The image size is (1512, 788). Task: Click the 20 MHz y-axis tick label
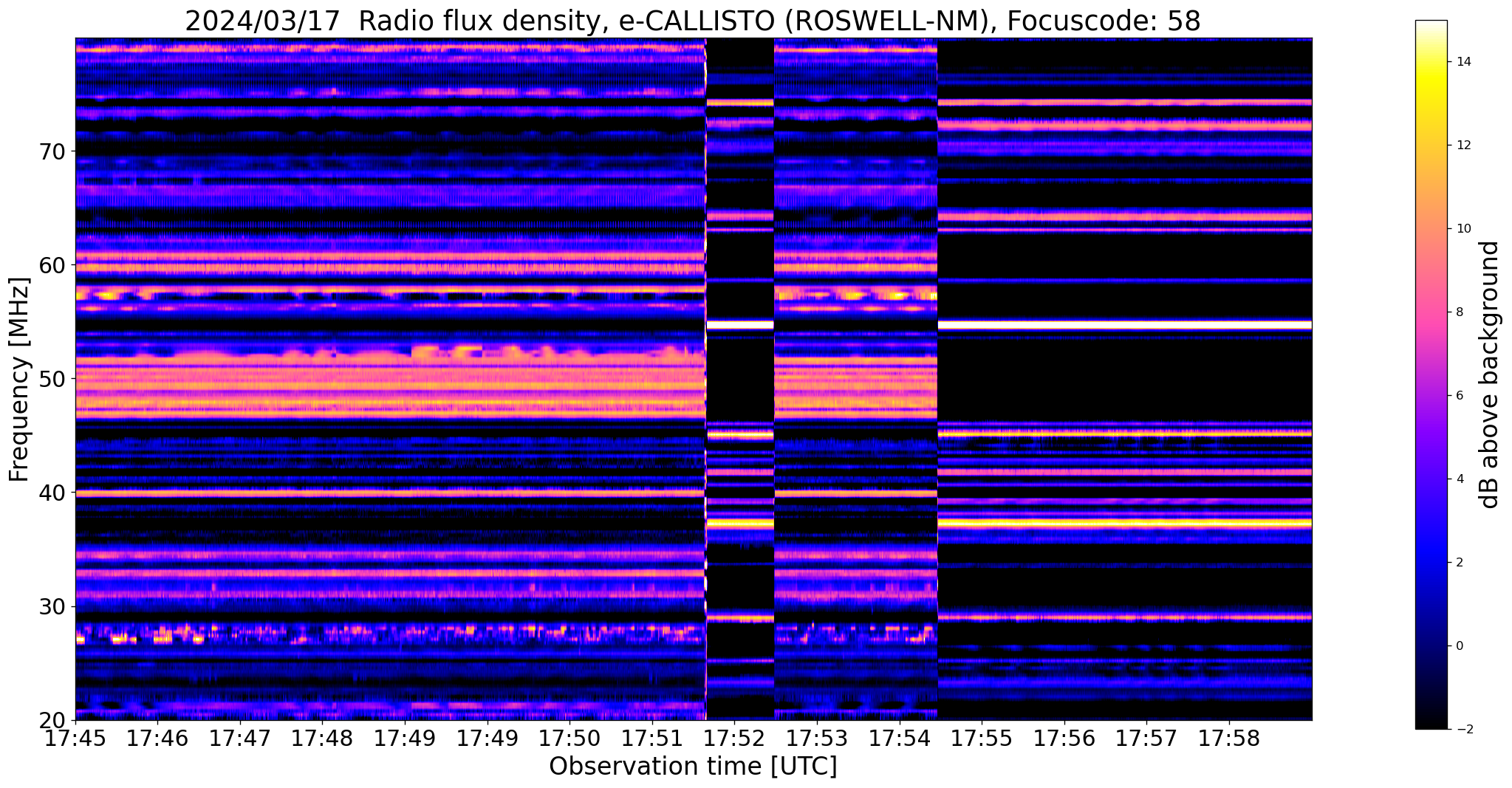[54, 720]
